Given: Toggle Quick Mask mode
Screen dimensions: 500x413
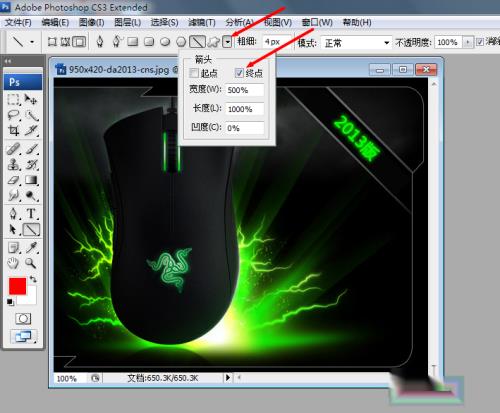Looking at the screenshot, I should (23, 319).
